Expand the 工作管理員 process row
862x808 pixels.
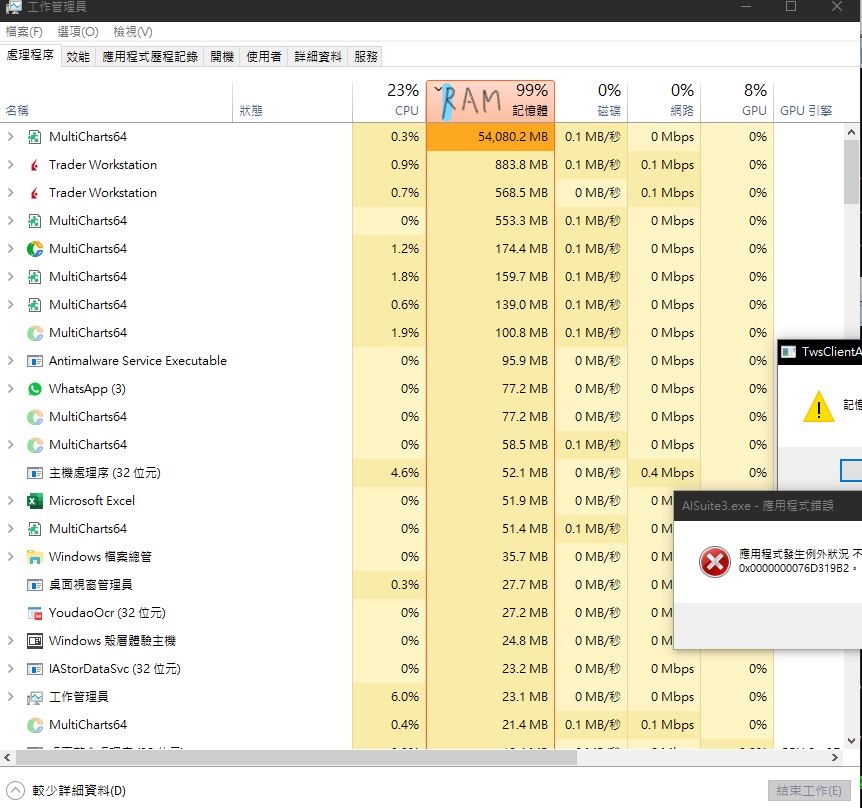10,697
